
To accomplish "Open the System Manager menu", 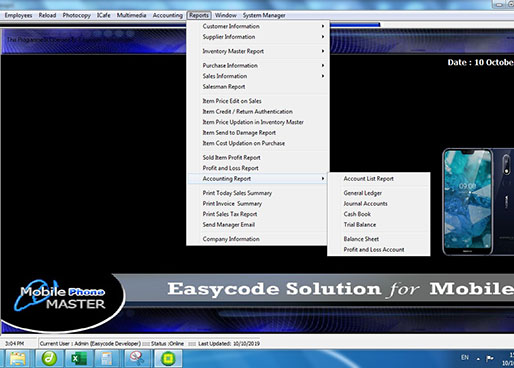I will pyautogui.click(x=264, y=15).
